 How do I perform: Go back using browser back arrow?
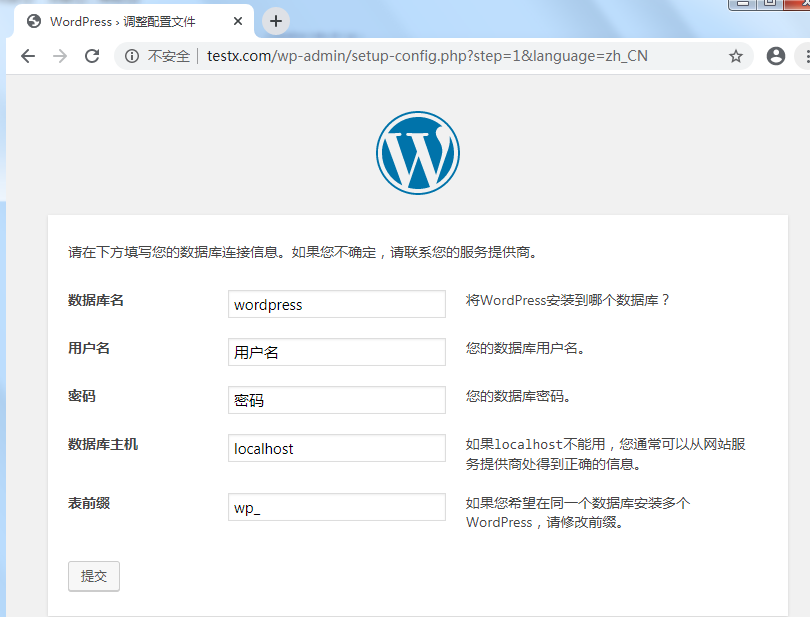tap(28, 56)
